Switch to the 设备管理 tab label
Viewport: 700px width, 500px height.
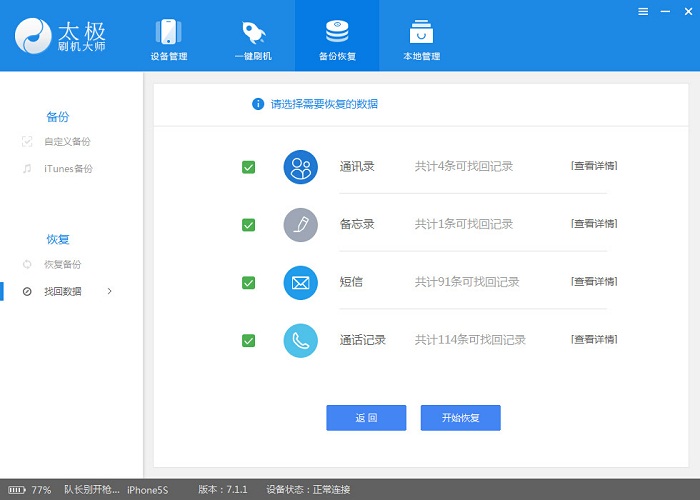[x=169, y=56]
